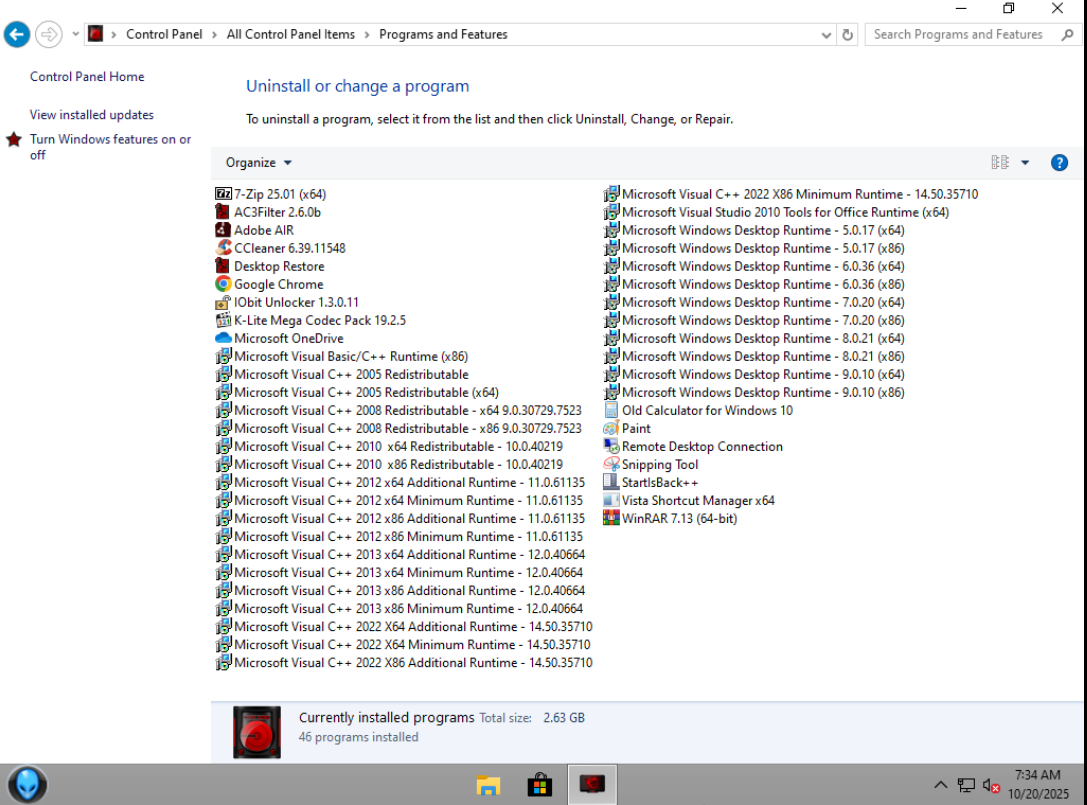Viewport: 1087px width, 805px height.
Task: Select Visual C++ 2022 X86 Additional Runtime 14.50.35710
Action: tap(405, 663)
